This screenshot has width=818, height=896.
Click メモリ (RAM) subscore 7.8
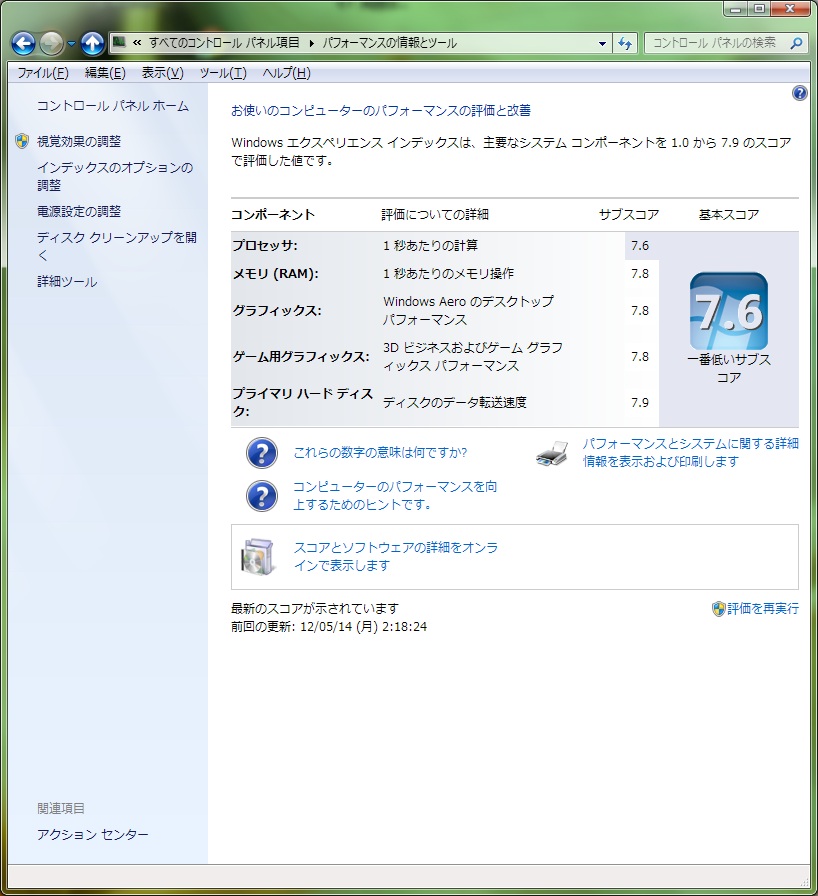[640, 274]
